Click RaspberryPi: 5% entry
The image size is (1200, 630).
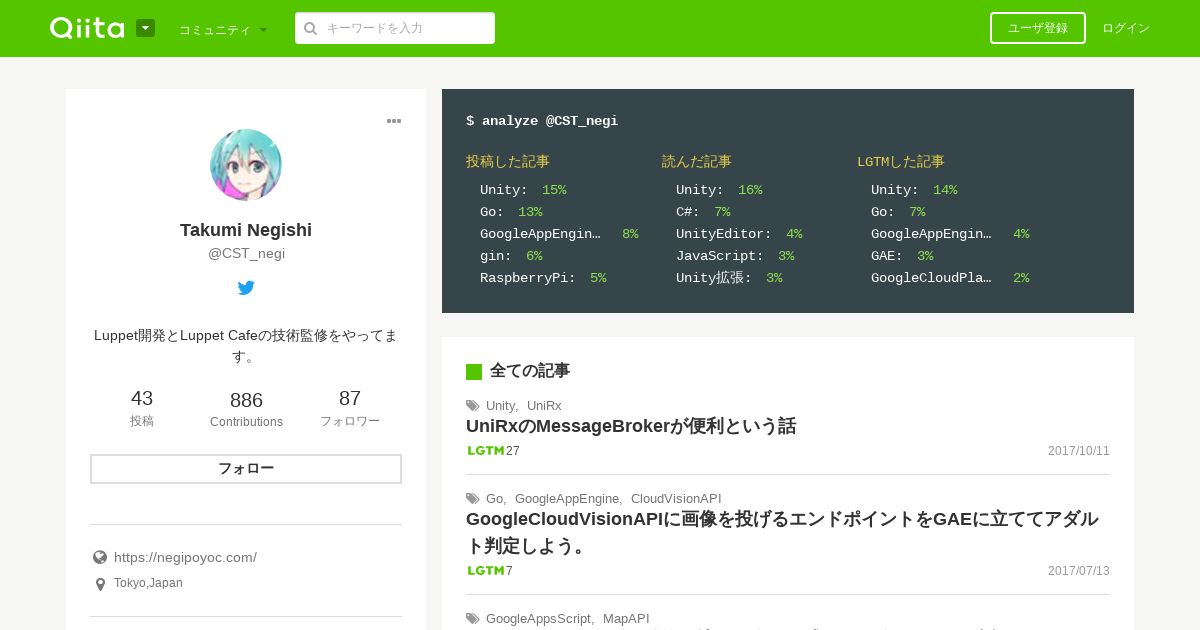coord(543,278)
